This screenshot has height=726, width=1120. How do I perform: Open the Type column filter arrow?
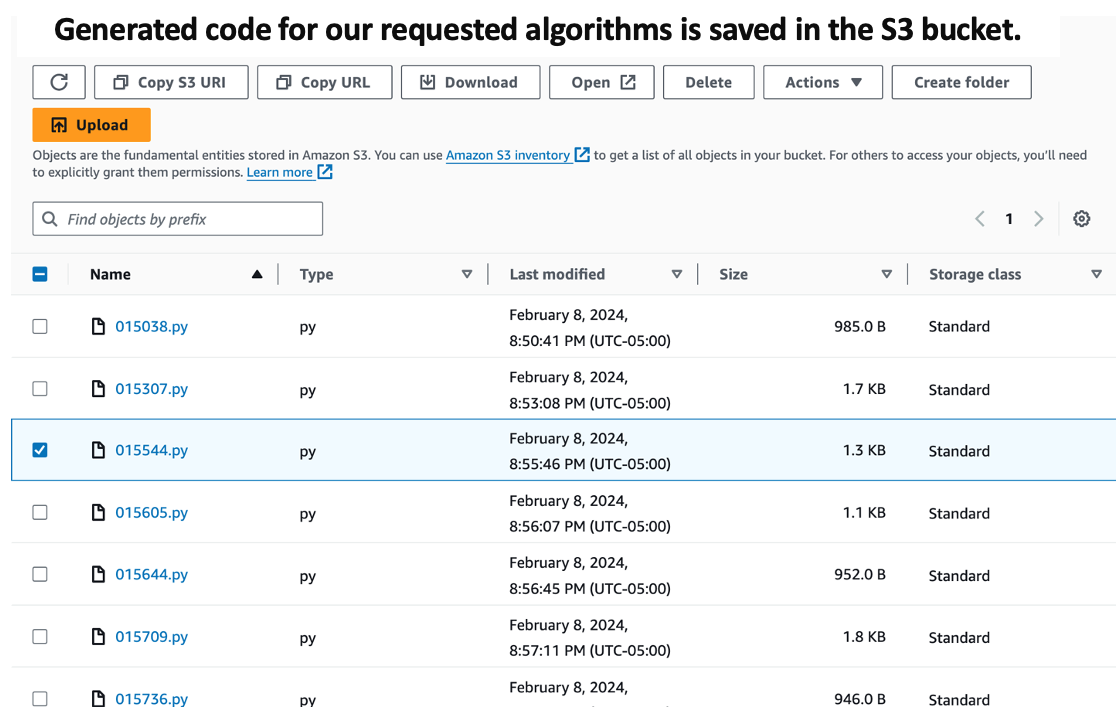tap(467, 274)
